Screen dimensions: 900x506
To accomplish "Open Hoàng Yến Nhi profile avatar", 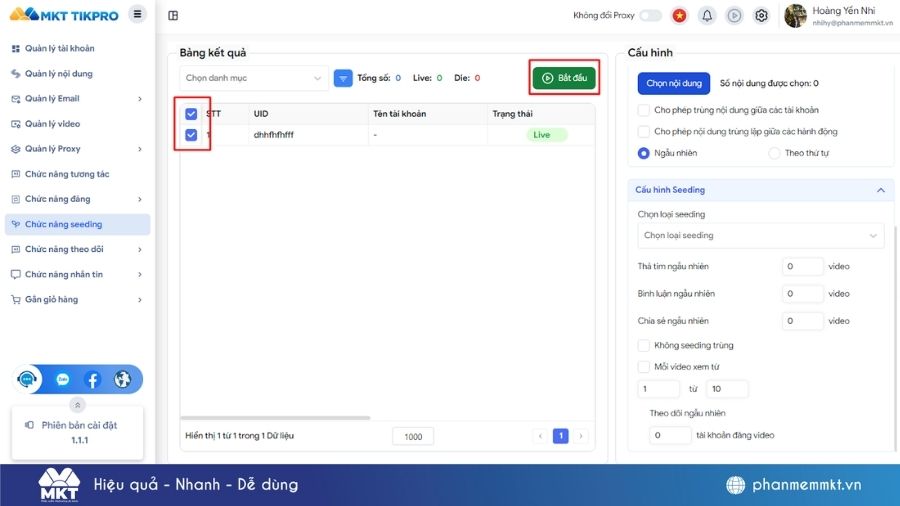I will [795, 15].
